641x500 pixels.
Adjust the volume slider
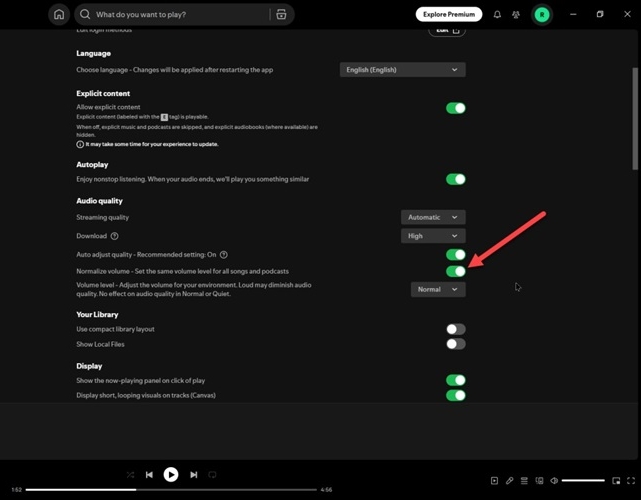coord(583,481)
